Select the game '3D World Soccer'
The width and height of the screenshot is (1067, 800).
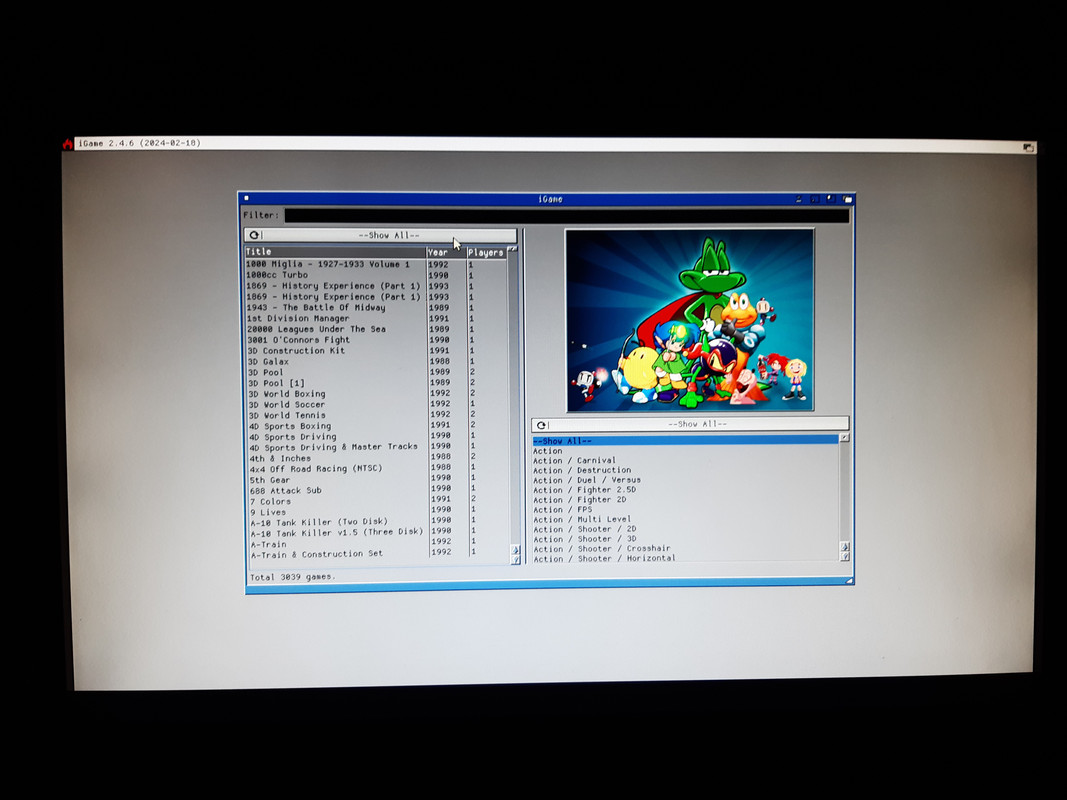[287, 405]
